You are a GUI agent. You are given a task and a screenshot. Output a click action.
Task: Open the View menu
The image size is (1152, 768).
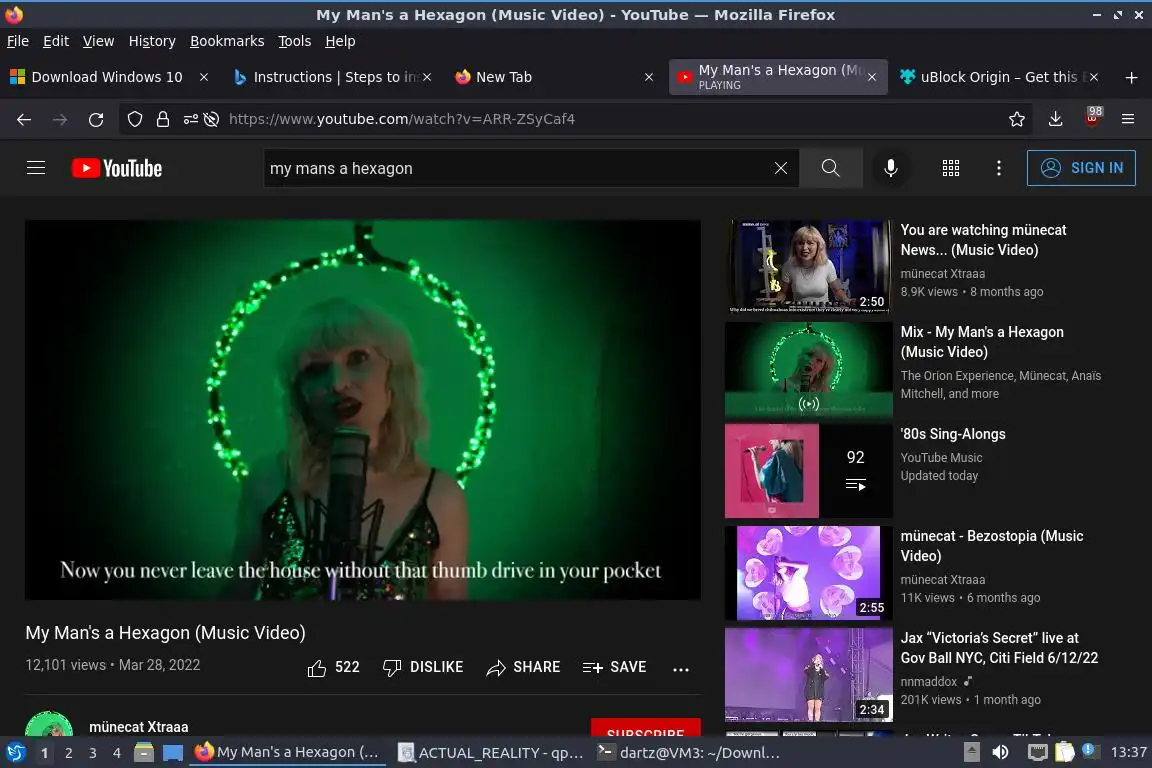point(98,41)
